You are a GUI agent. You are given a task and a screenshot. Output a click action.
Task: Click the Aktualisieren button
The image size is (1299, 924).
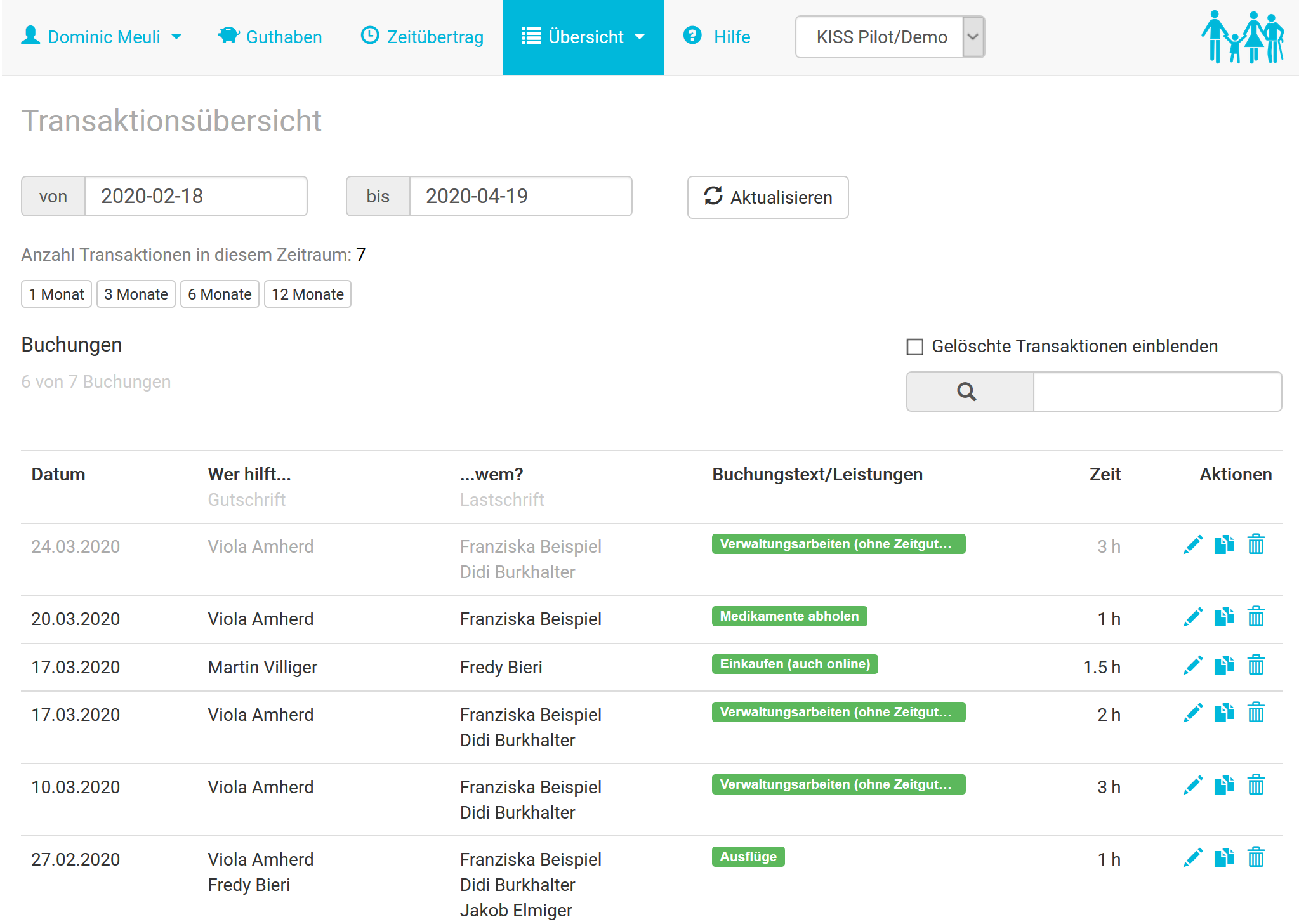coord(768,197)
